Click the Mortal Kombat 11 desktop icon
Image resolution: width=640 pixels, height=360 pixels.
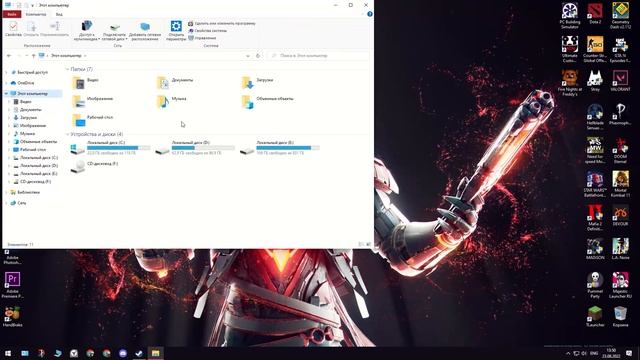pos(620,184)
